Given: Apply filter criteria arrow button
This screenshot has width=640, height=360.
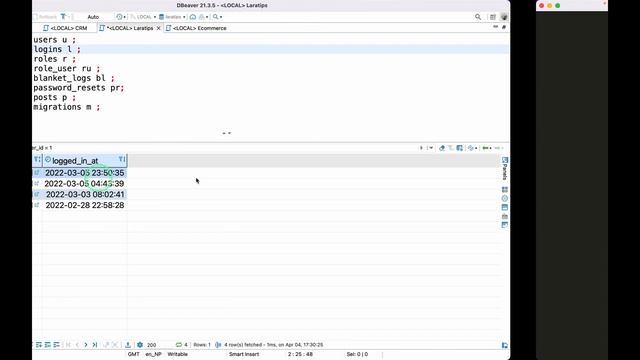Looking at the screenshot, I should (422, 148).
